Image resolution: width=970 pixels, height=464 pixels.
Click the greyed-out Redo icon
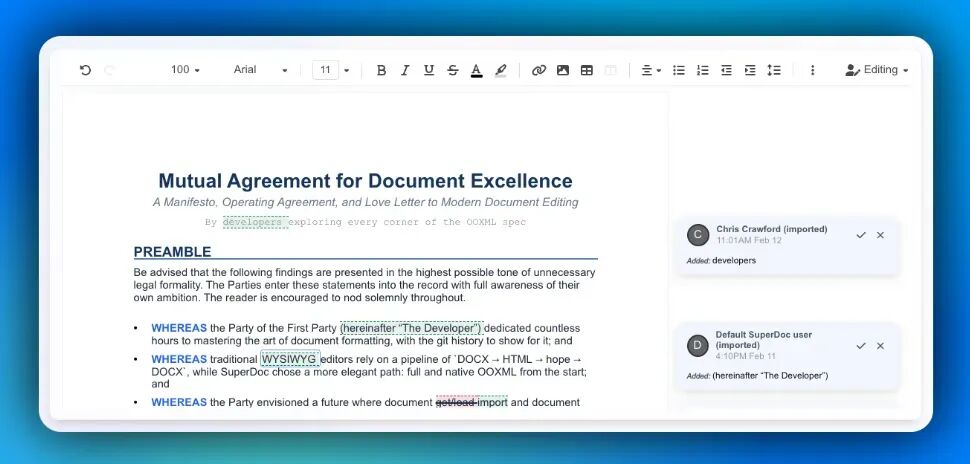point(109,70)
